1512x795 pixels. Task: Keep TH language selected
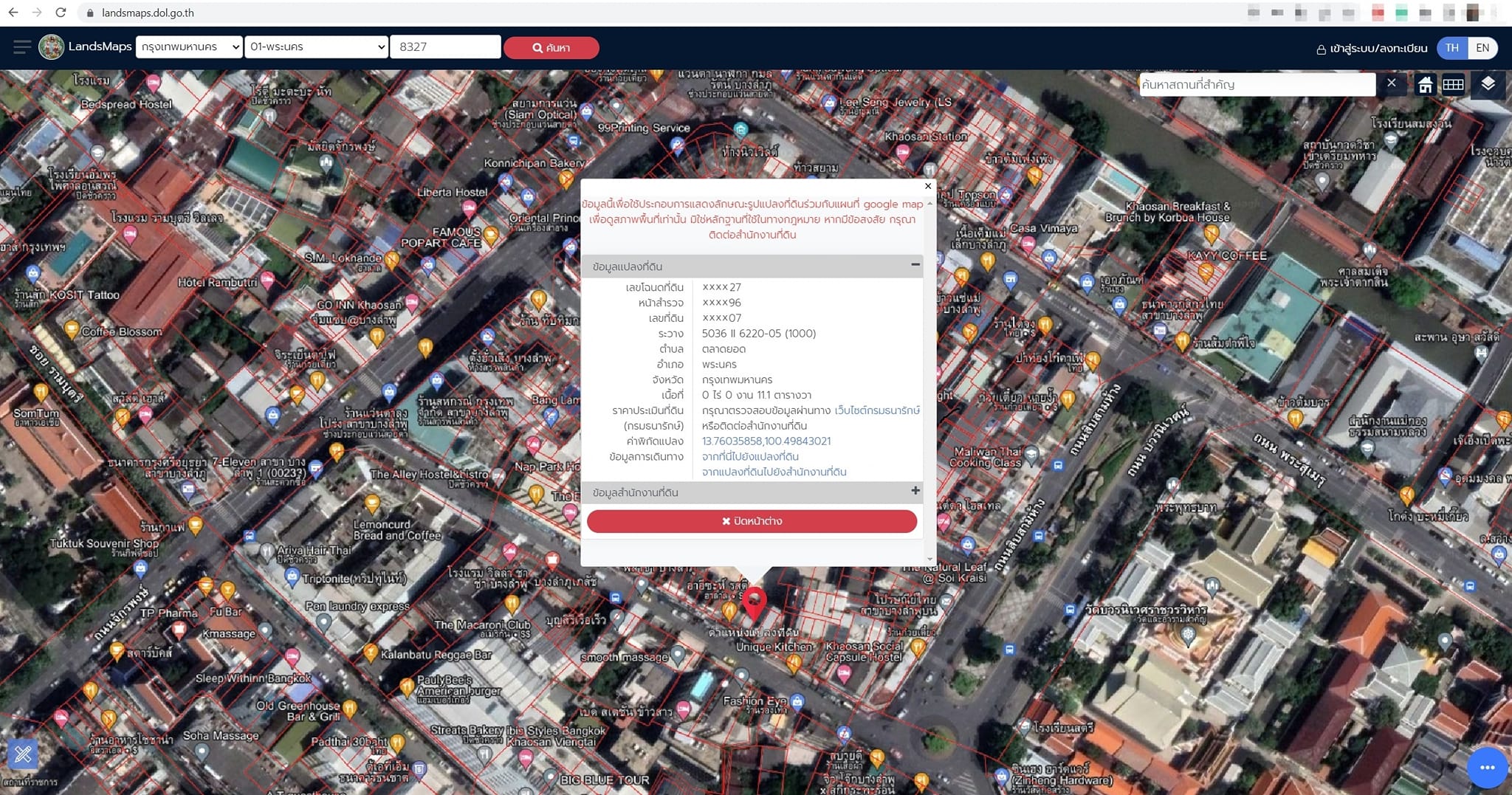(1451, 47)
